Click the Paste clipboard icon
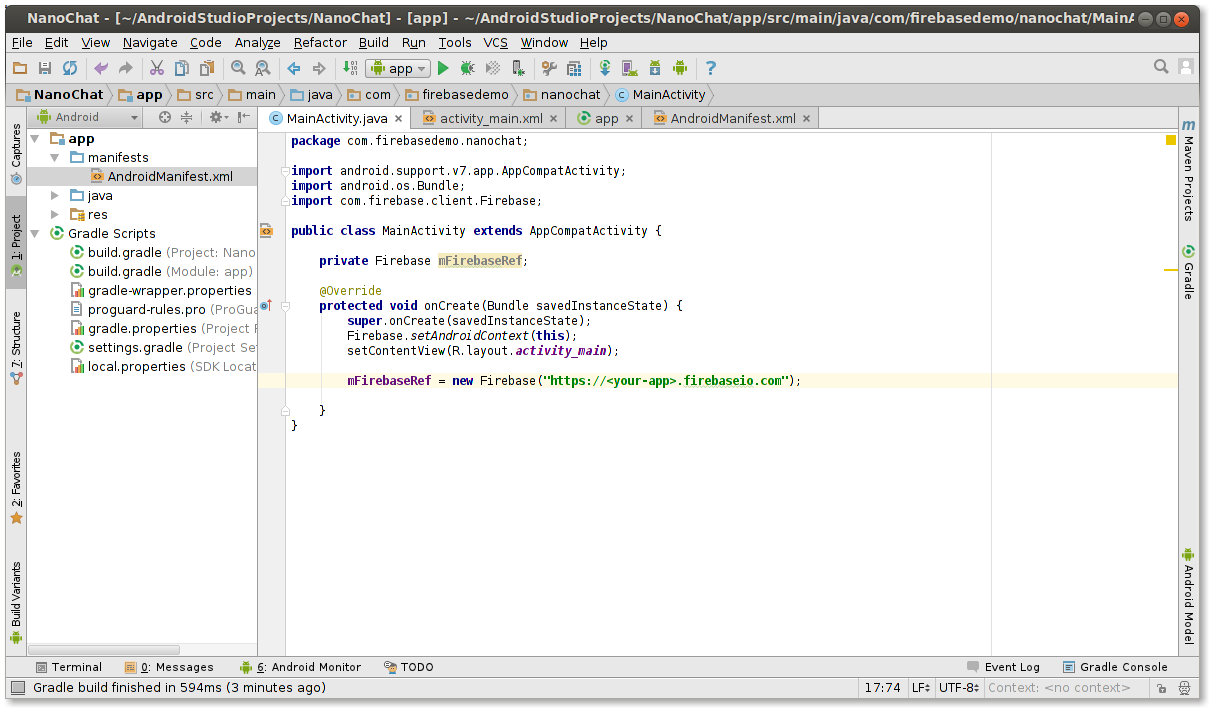The image size is (1209, 708). tap(207, 68)
